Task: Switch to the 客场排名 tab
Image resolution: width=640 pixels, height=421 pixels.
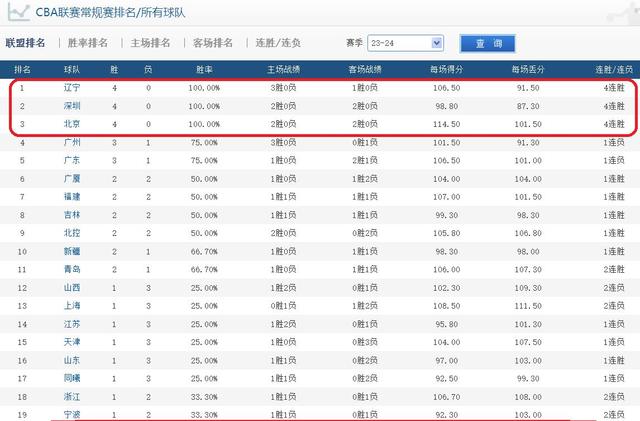Action: [213, 43]
